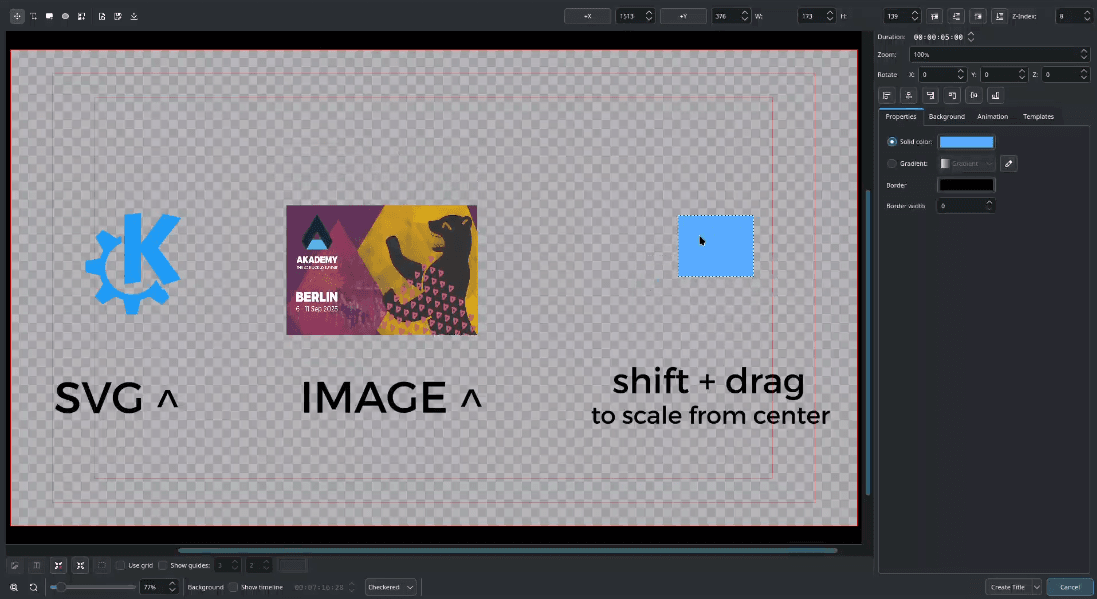Open the Create Title dropdown arrow
The image size is (1097, 599).
[x=1036, y=587]
